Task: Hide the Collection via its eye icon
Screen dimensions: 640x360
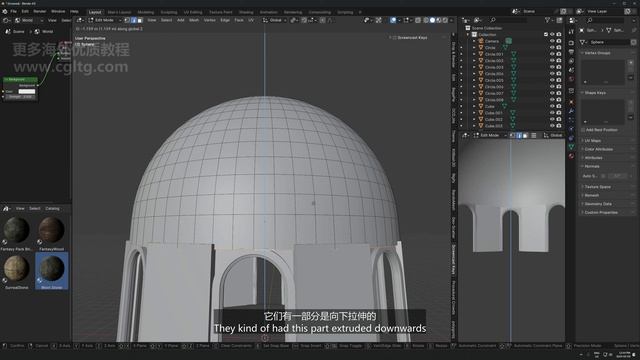Action: coord(552,34)
